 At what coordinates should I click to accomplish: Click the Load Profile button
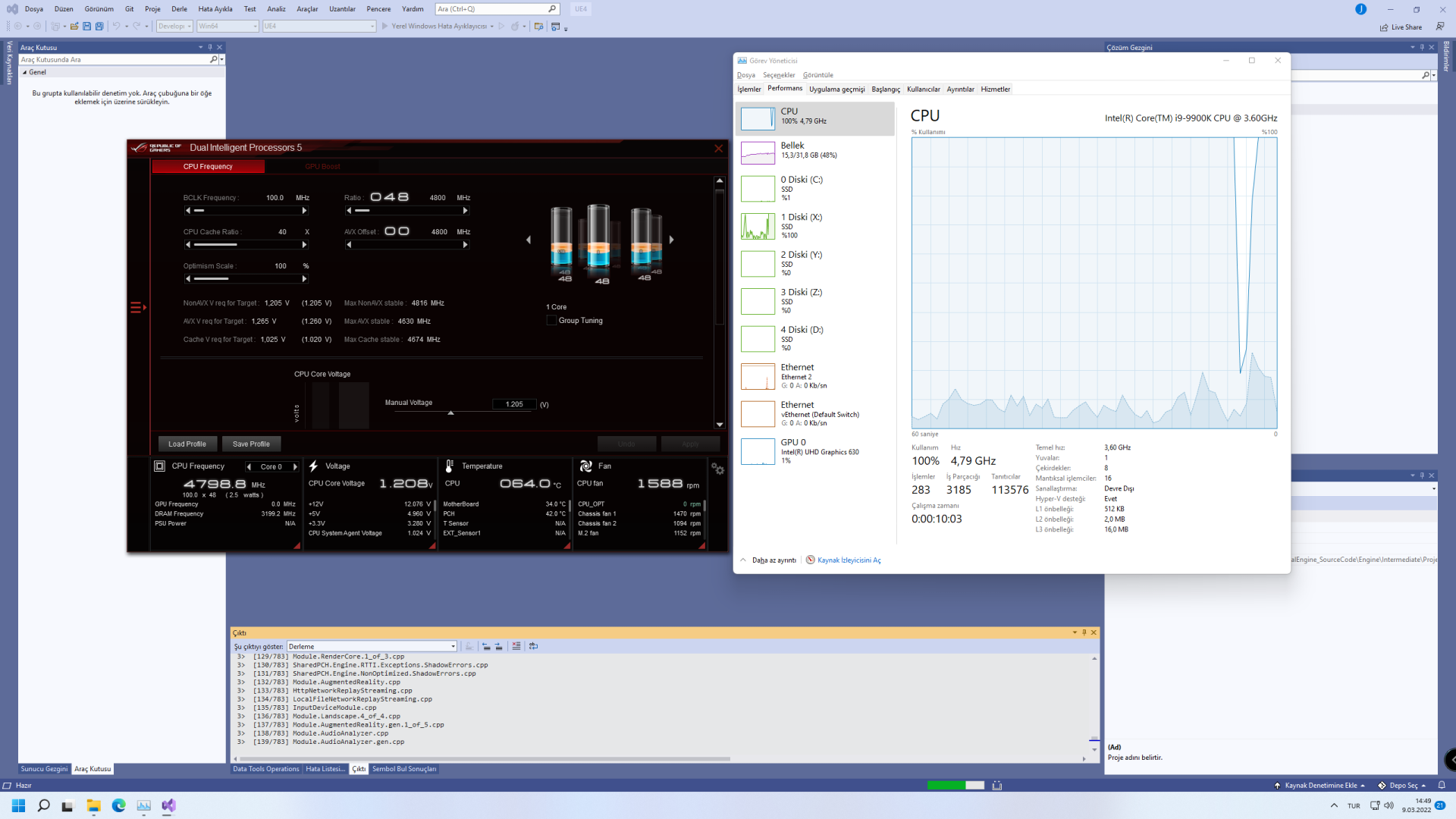point(187,444)
